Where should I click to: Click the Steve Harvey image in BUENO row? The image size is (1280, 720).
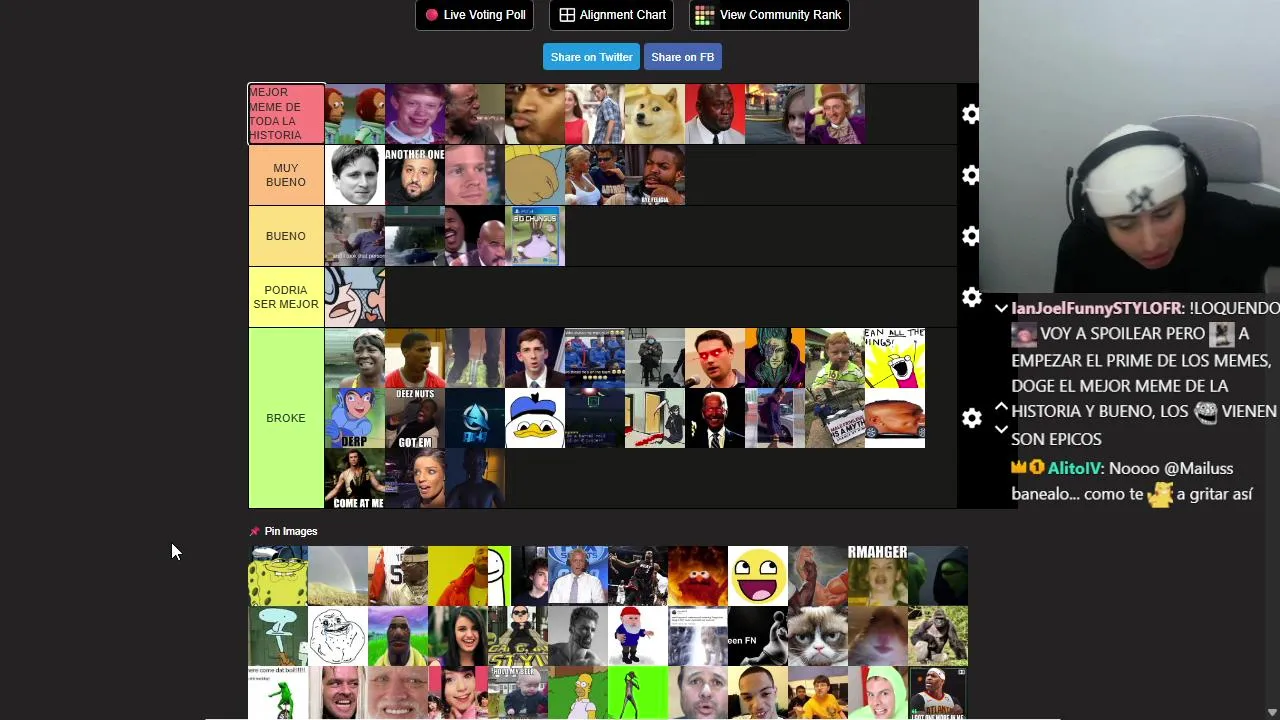click(x=475, y=236)
